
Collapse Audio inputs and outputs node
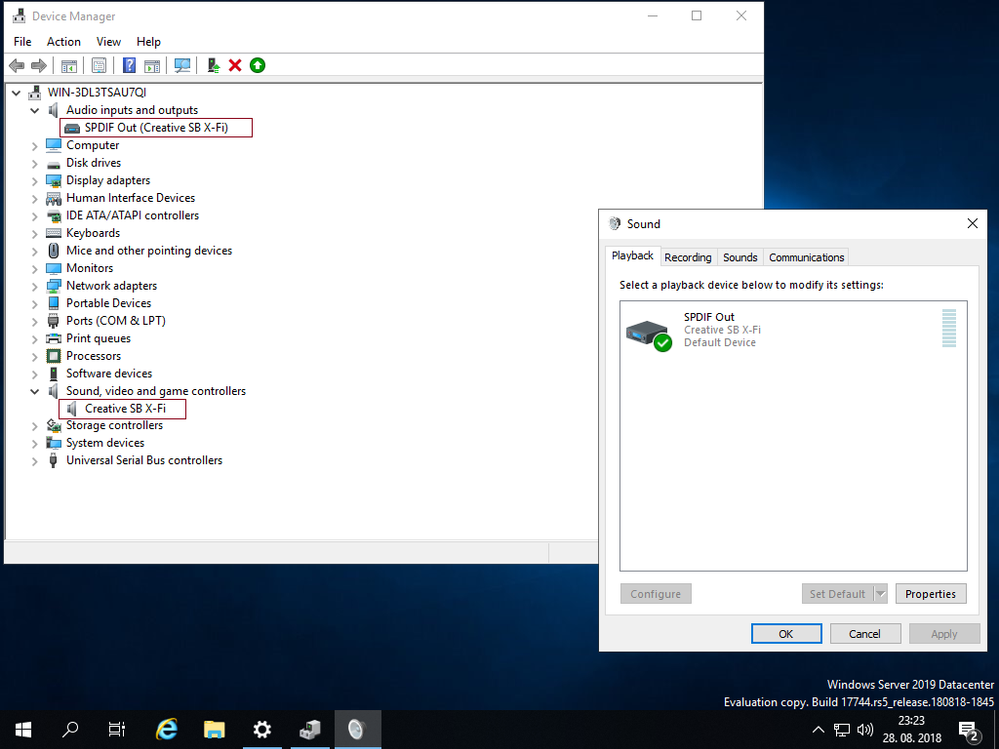pyautogui.click(x=34, y=110)
